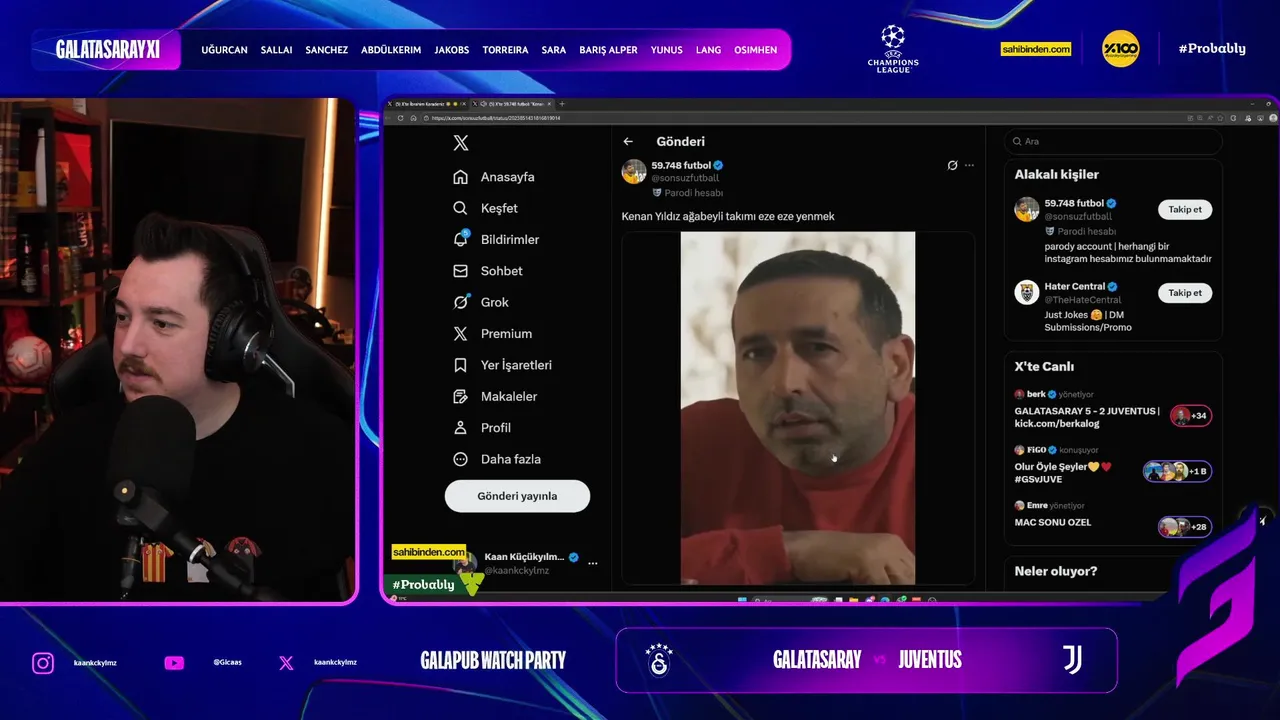Click YouTube icon in stream overlay
The width and height of the screenshot is (1280, 720).
(174, 663)
